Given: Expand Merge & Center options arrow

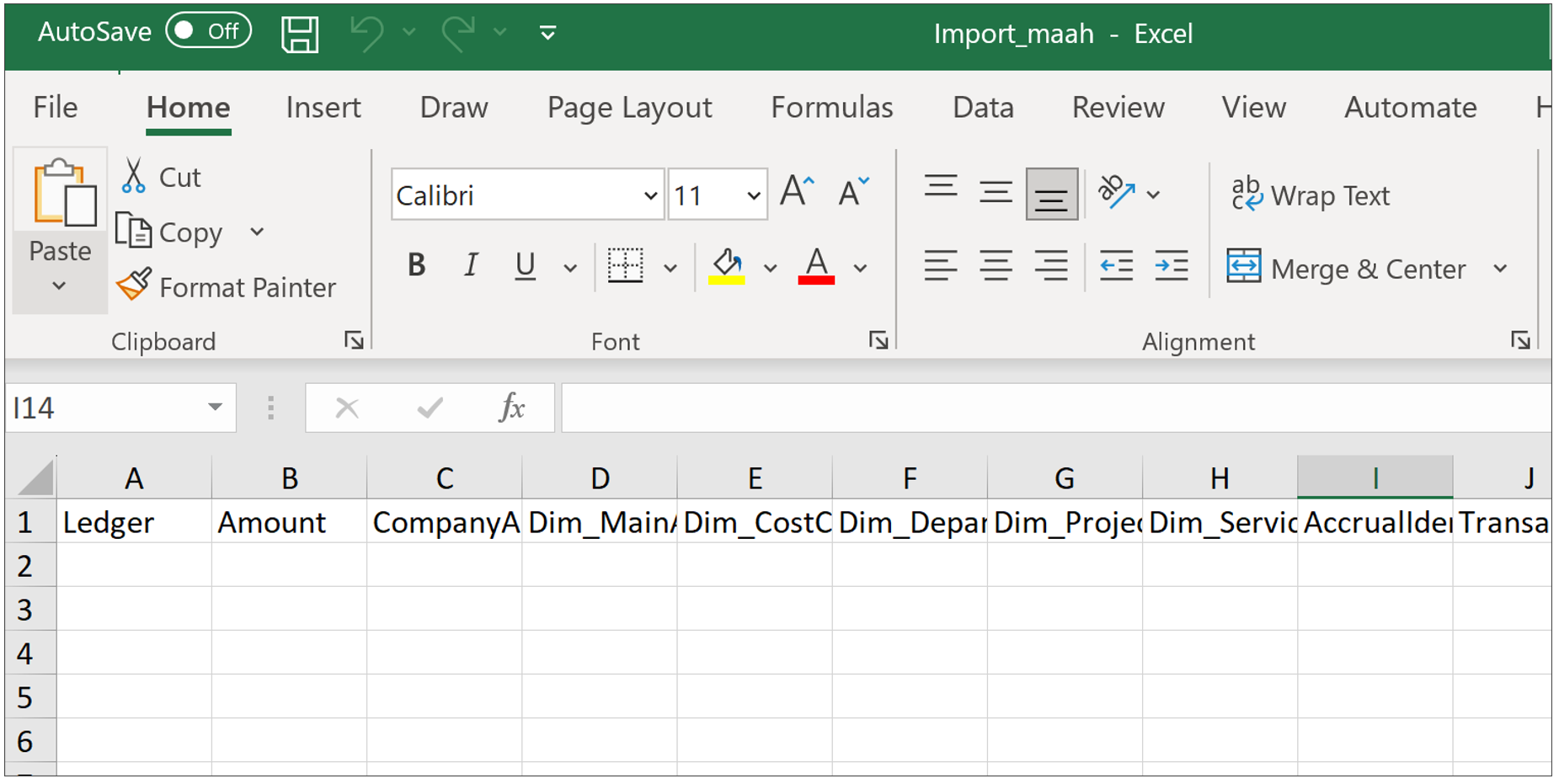Looking at the screenshot, I should pos(1500,269).
